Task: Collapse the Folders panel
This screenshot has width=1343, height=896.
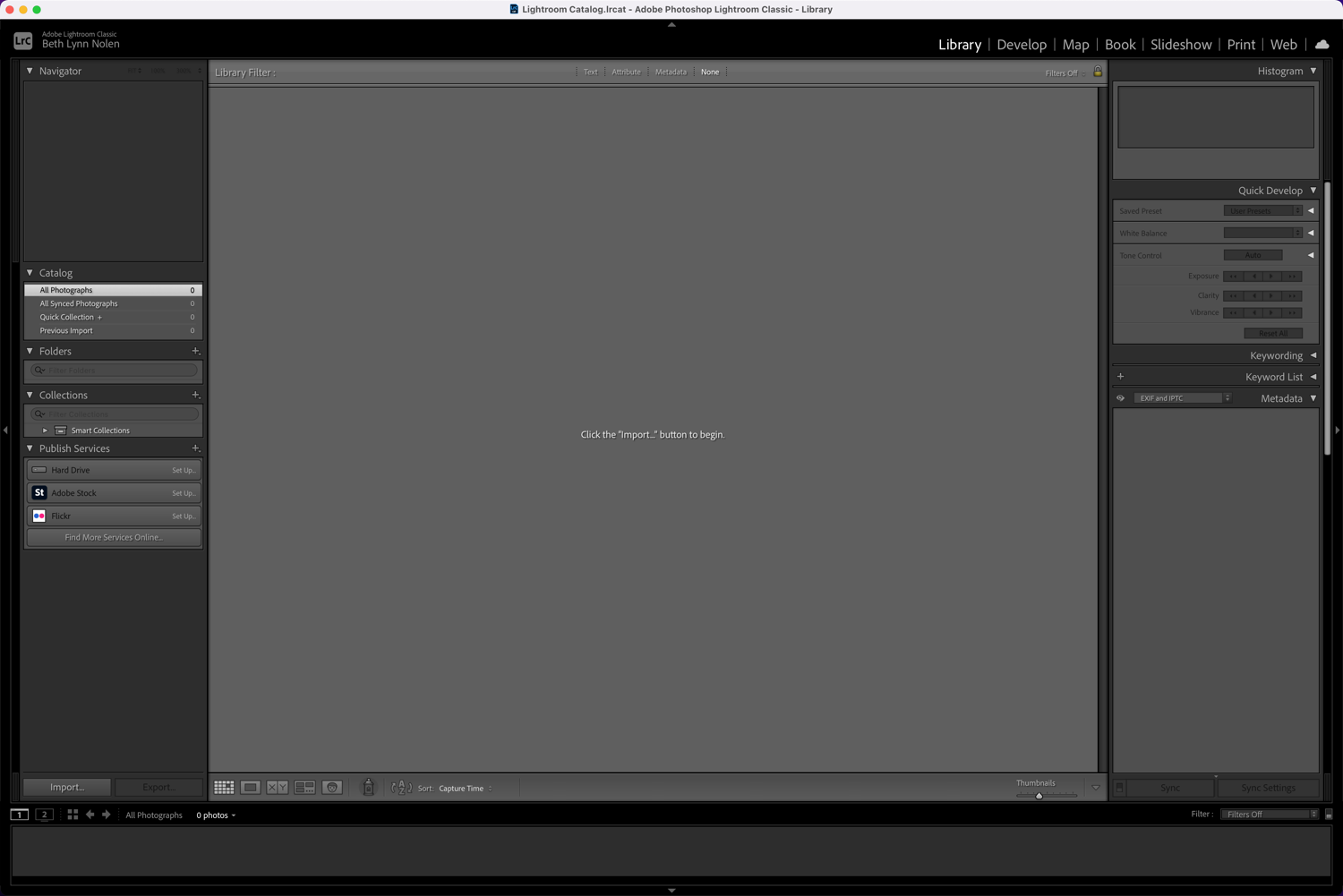Action: click(30, 351)
